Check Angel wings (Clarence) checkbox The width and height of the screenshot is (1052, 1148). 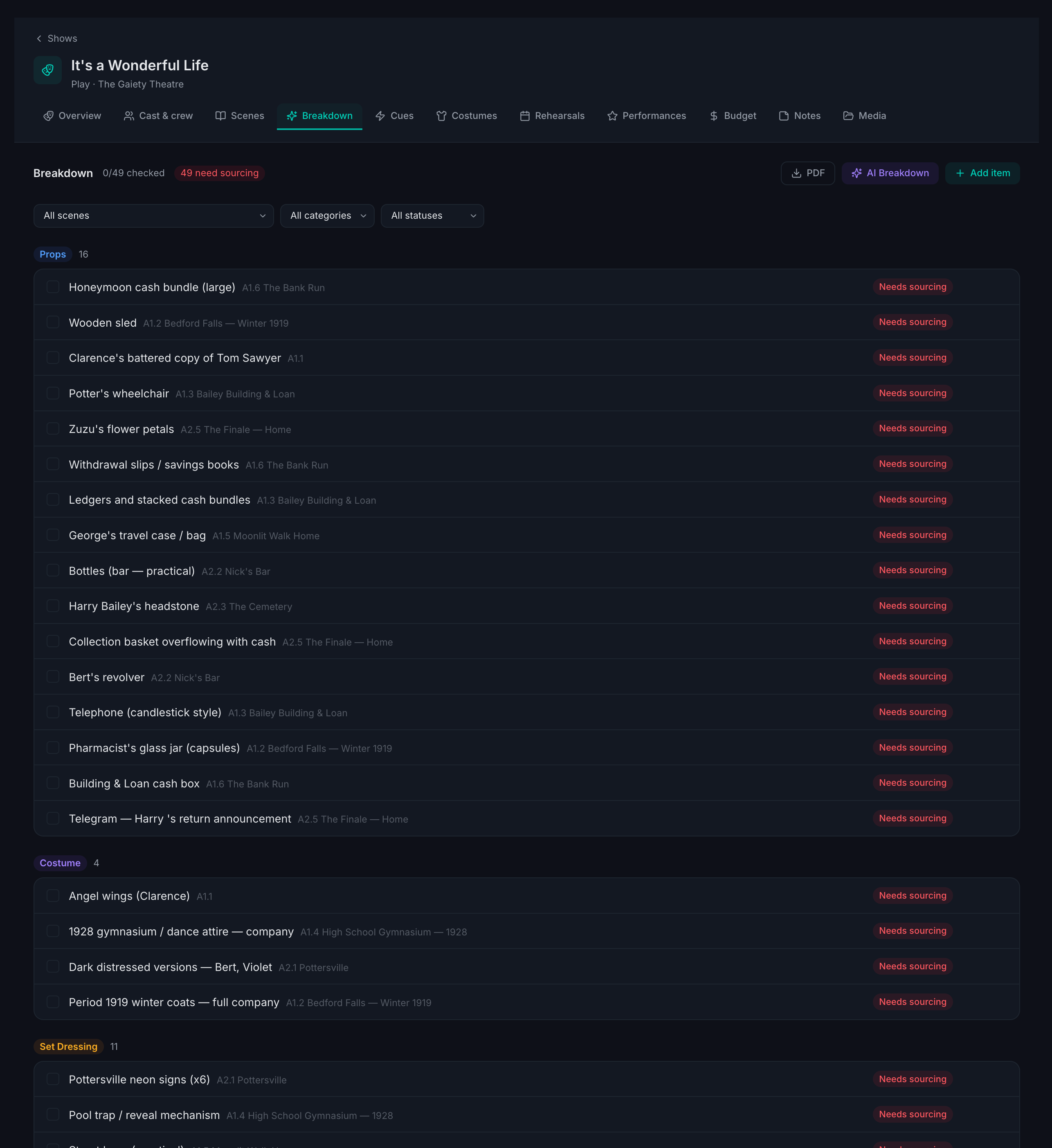pos(53,896)
